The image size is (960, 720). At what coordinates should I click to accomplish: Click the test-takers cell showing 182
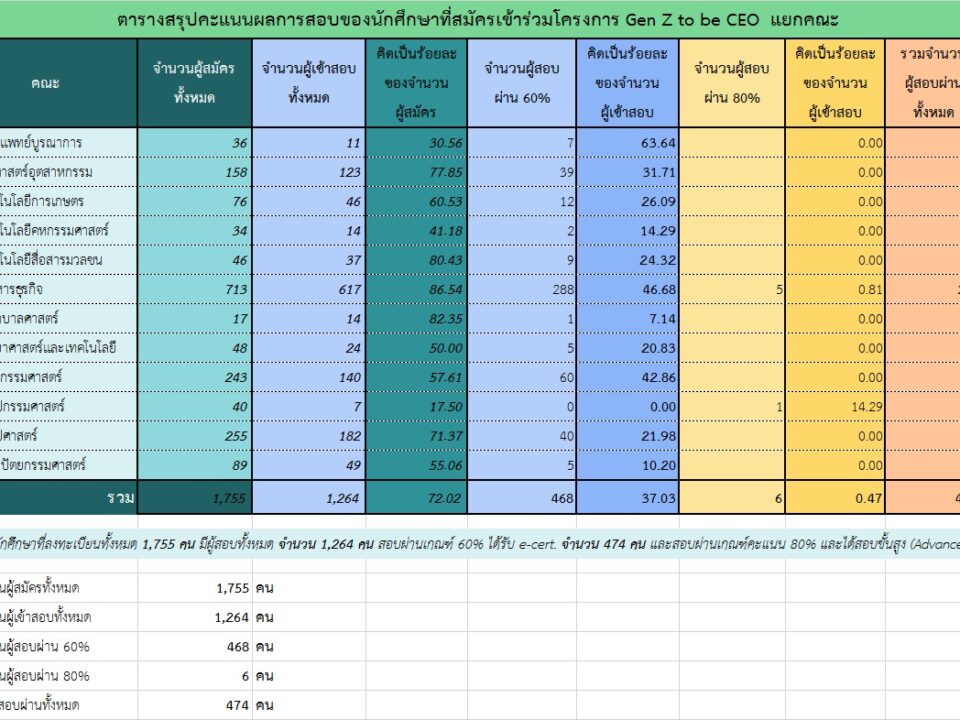pos(309,436)
